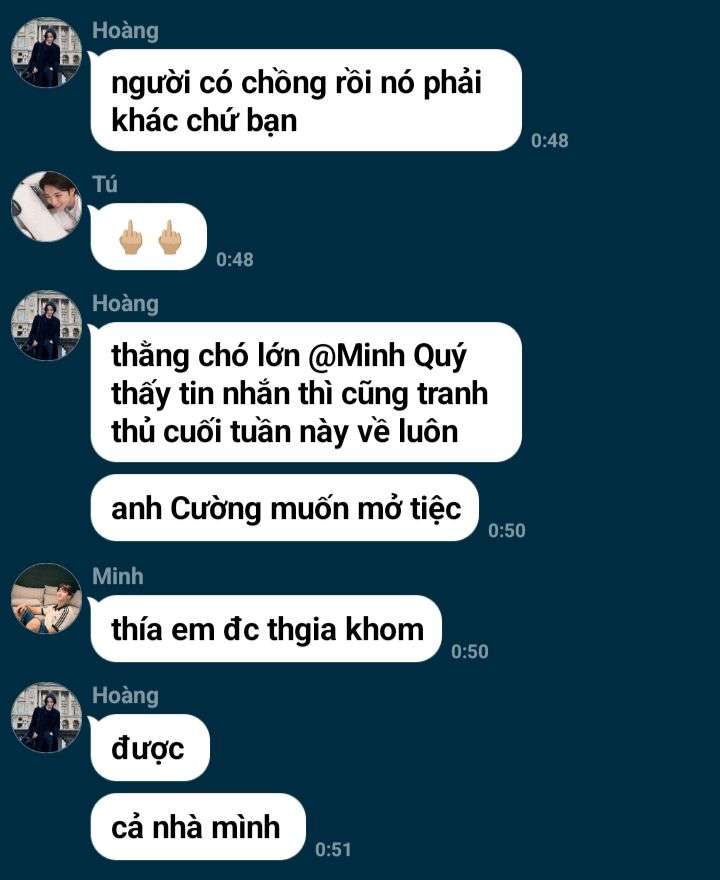Screen dimensions: 720x880
Task: Tap Hoàng's avatar beside the @Minh Quý message
Action: coord(47,326)
